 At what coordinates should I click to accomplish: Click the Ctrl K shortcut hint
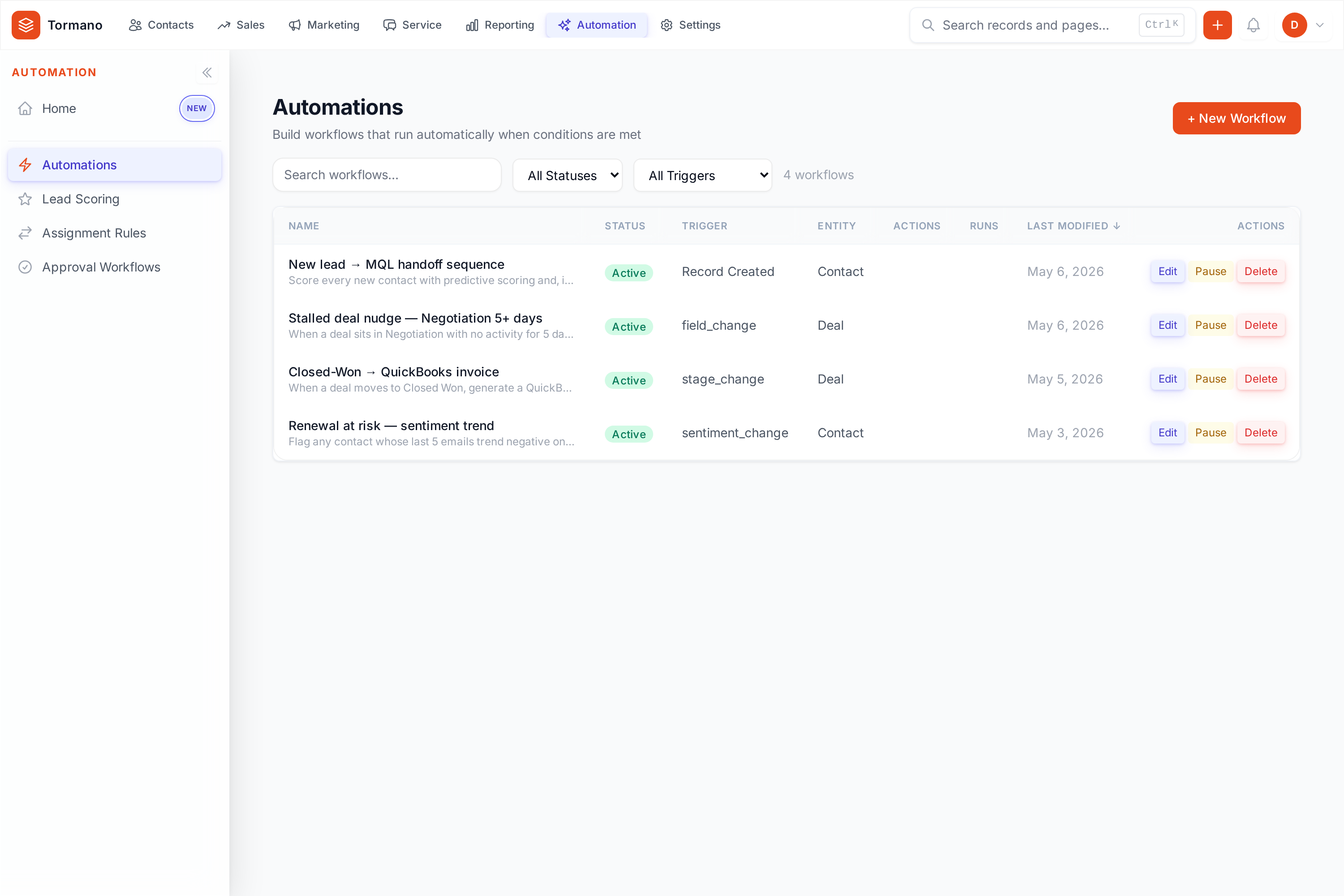point(1161,25)
